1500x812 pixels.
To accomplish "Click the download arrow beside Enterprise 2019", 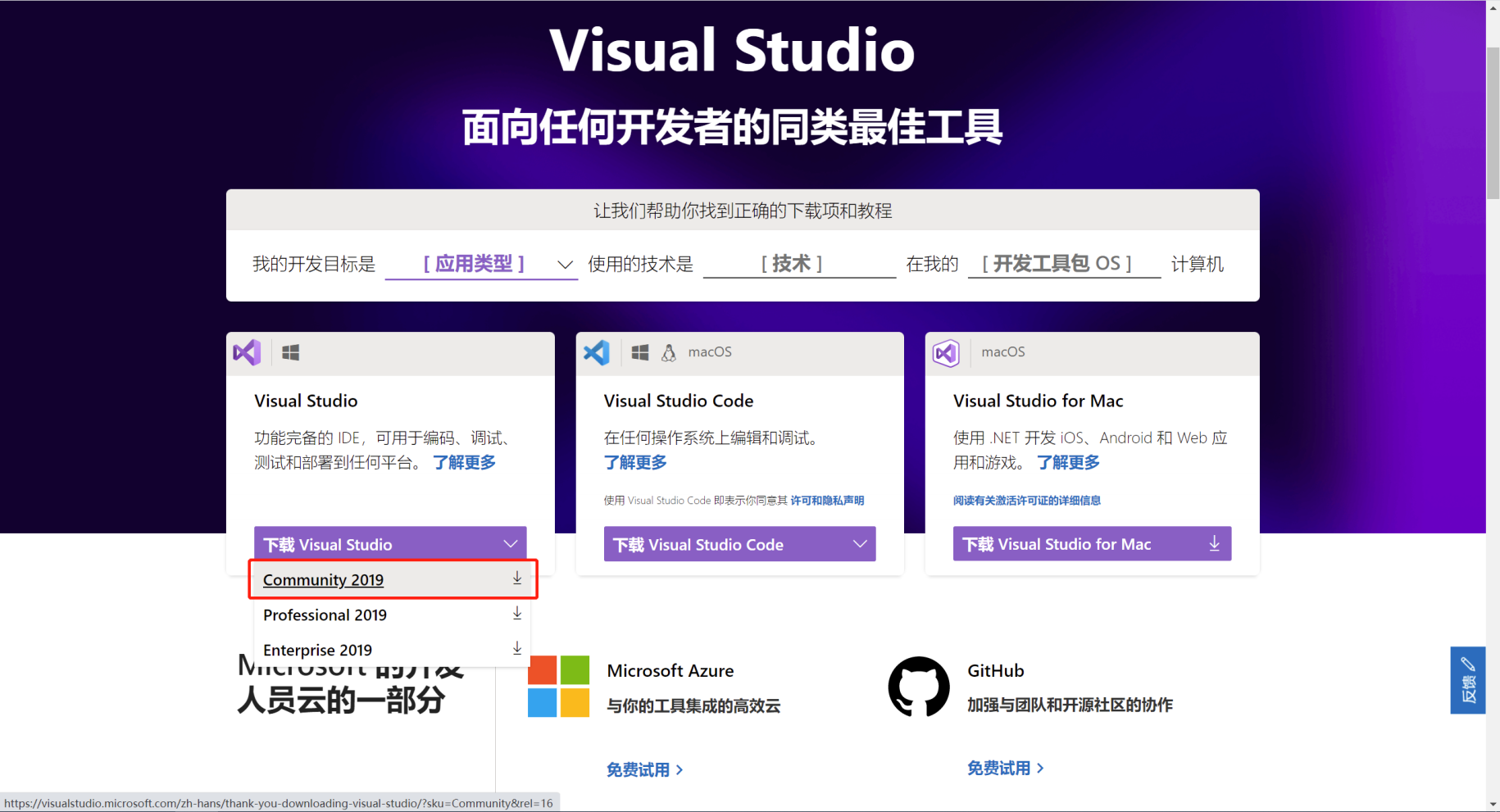I will [517, 649].
